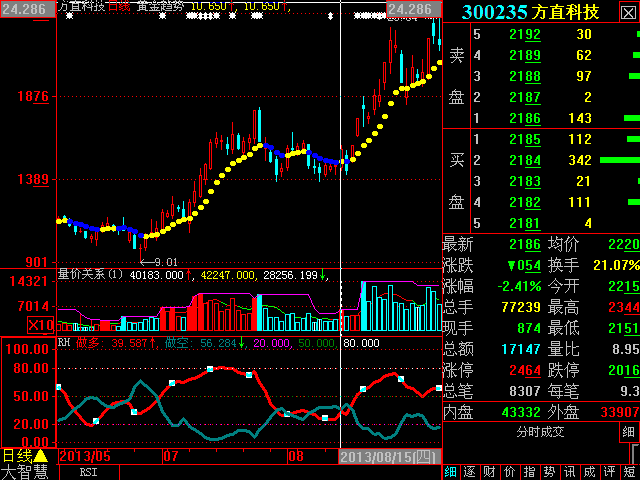Click the 总手 77239 value
This screenshot has height=480, width=640.
(521, 307)
